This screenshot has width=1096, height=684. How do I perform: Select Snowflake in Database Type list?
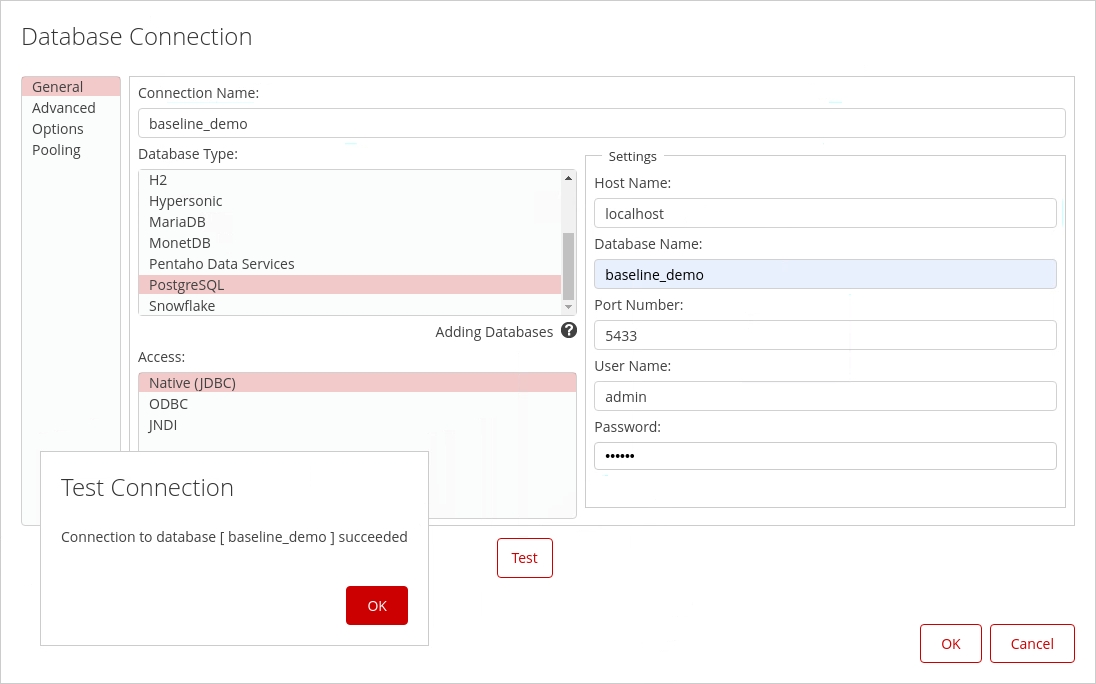pyautogui.click(x=182, y=306)
